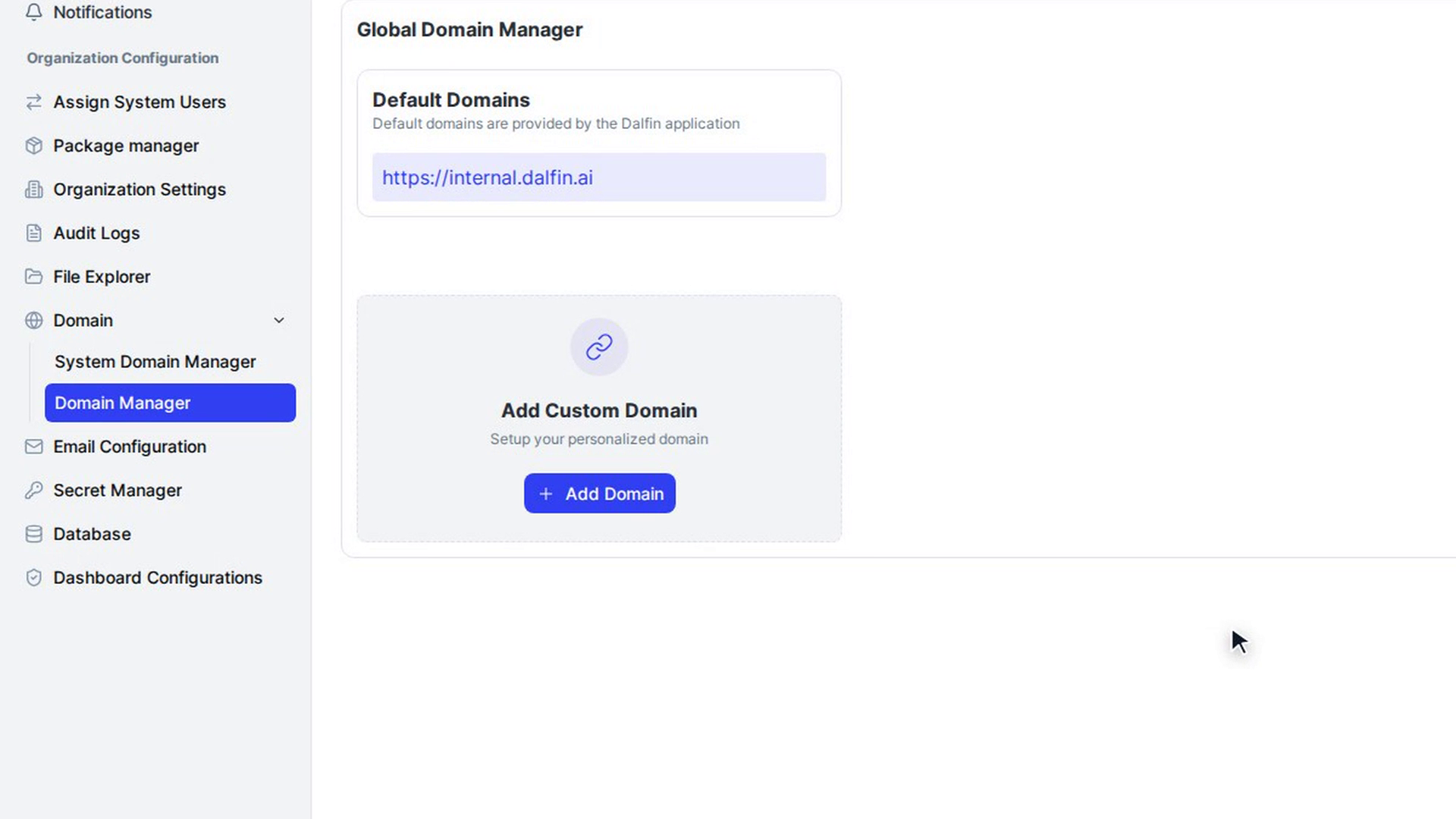
Task: Click the Organization Configuration section label
Action: click(x=123, y=58)
